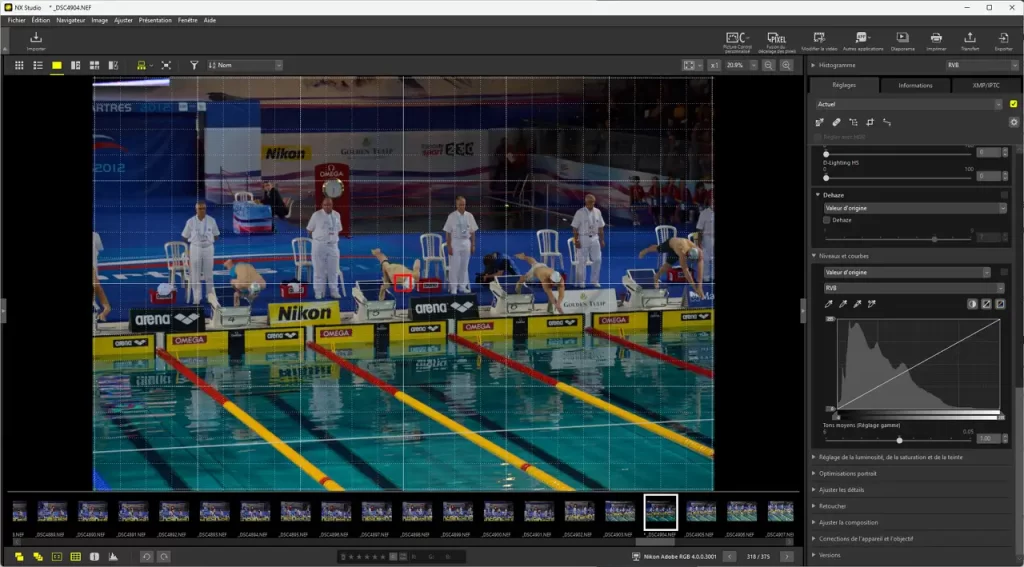The image size is (1024, 567).
Task: Click the Importer icon
Action: [x=36, y=39]
